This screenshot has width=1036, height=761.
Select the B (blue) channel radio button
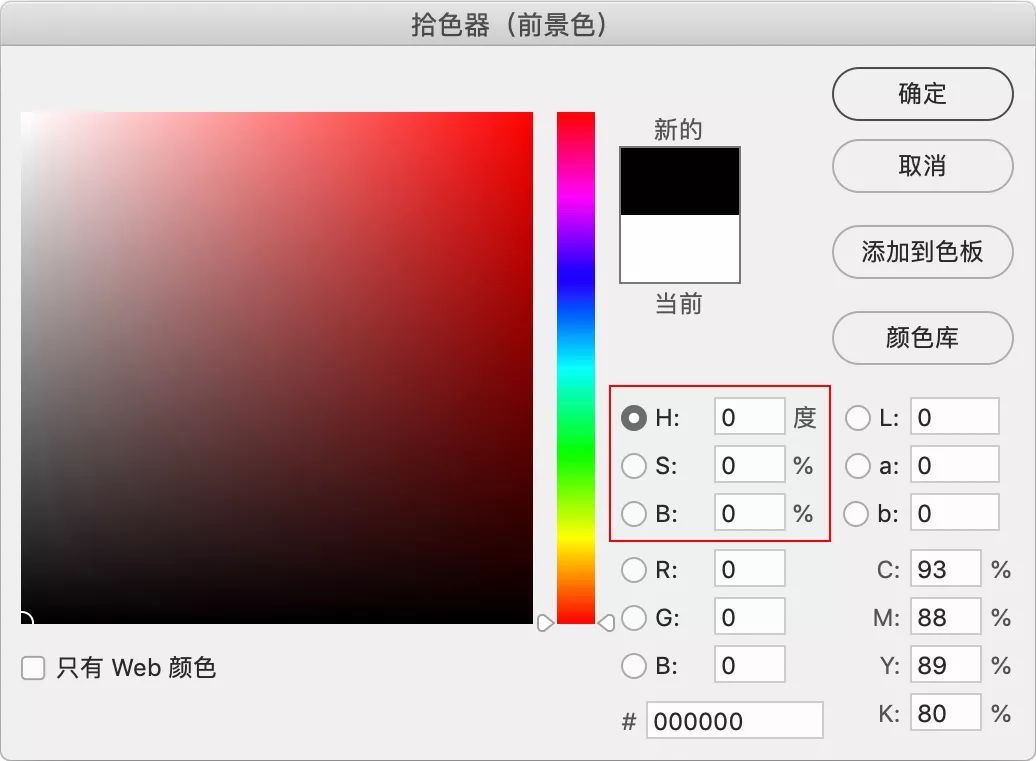635,665
